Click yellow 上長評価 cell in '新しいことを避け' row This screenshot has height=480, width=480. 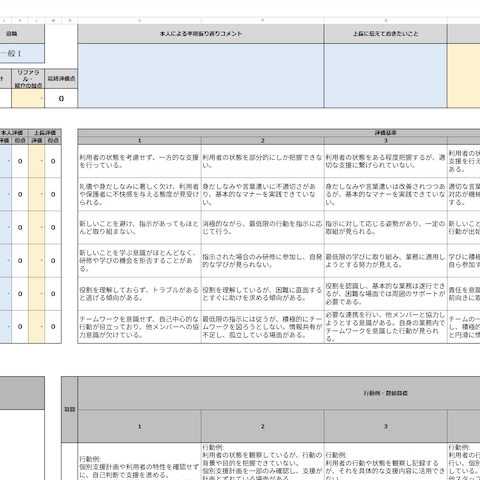pyautogui.click(x=37, y=227)
